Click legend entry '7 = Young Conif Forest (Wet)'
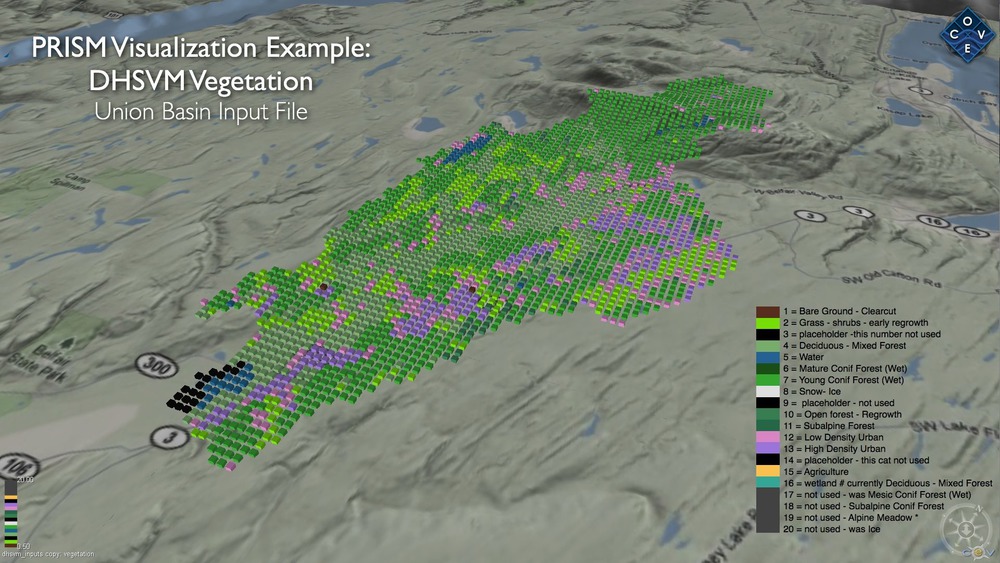The image size is (1000, 563). (843, 380)
